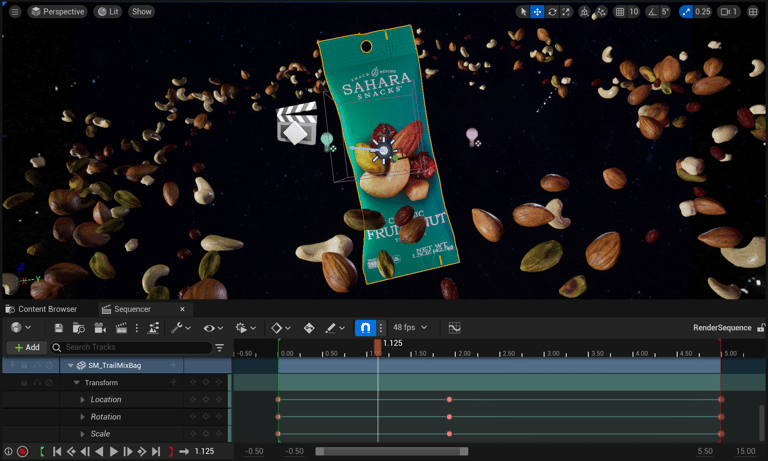This screenshot has width=768, height=461.
Task: Activate the Rotate tool
Action: (x=552, y=12)
